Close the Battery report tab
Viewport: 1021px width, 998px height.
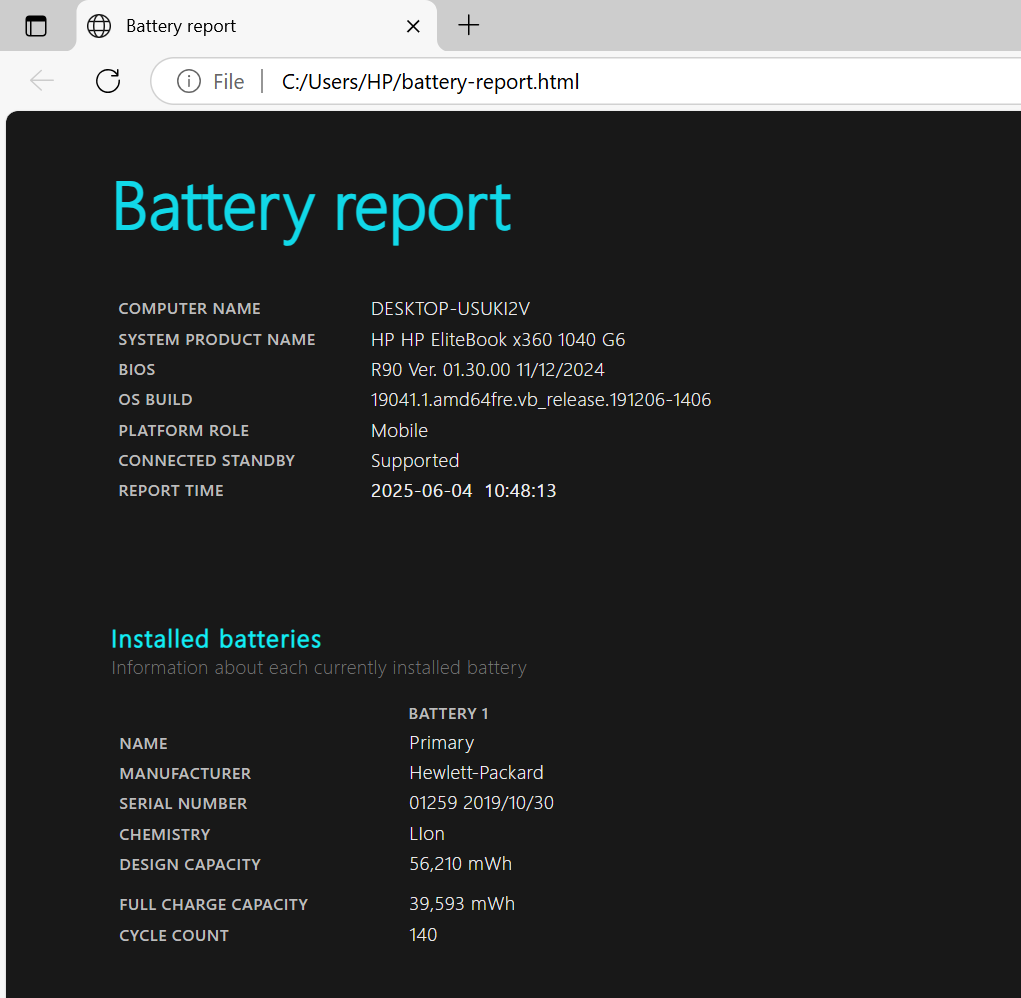tap(413, 26)
